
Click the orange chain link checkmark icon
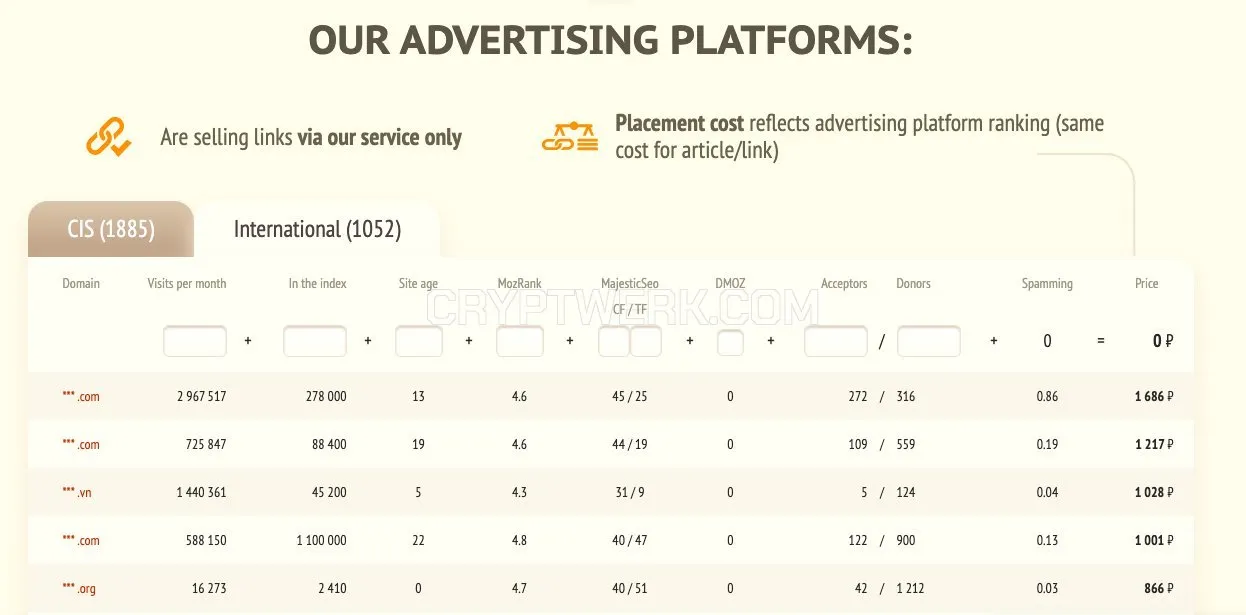108,137
